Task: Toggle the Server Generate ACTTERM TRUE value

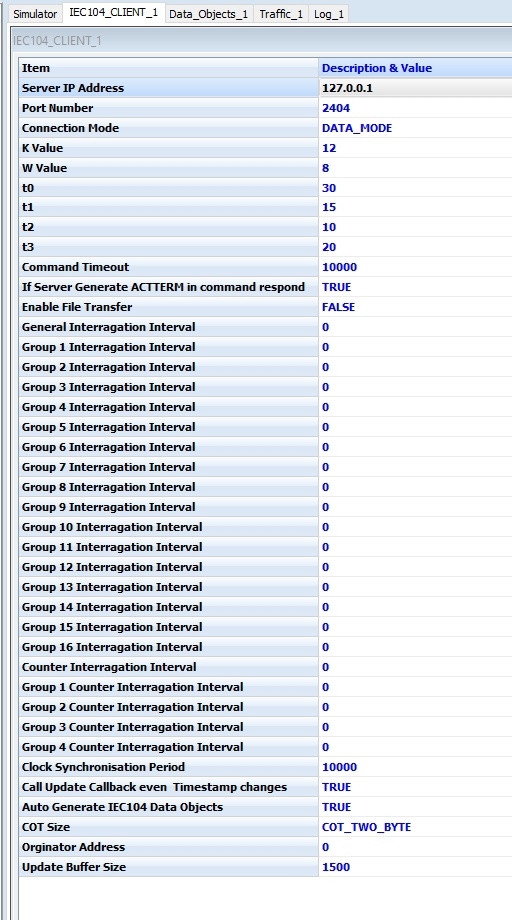Action: click(415, 287)
